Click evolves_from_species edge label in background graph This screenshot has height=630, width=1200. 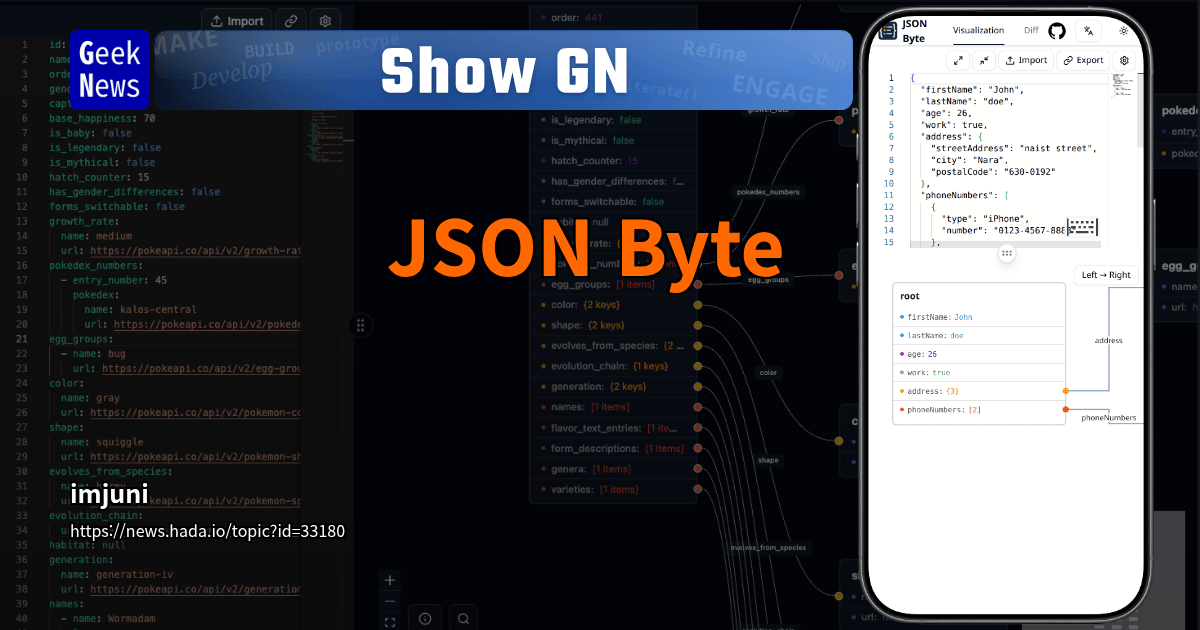coord(768,548)
